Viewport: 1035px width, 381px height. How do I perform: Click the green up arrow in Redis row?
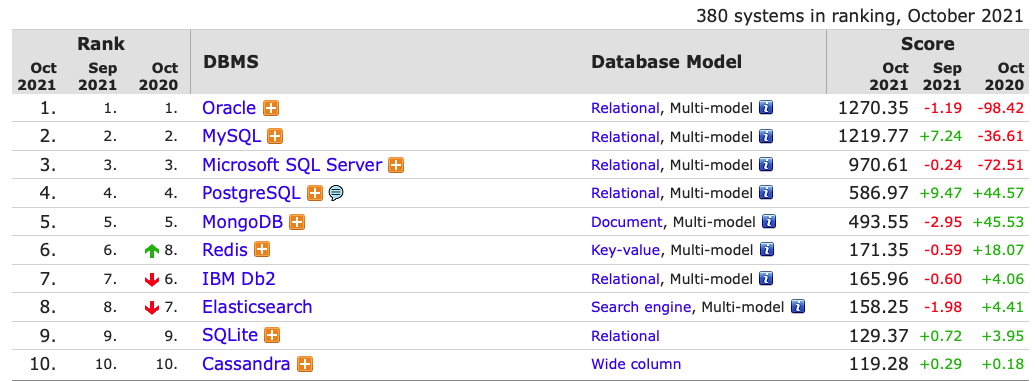pyautogui.click(x=152, y=251)
